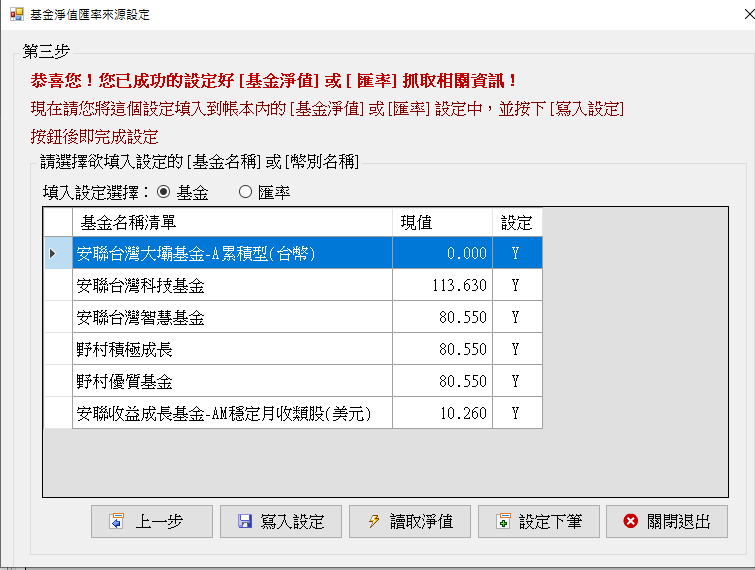Image resolution: width=755 pixels, height=570 pixels.
Task: Click row header of 安聯台灣科技基金
Action: (58, 285)
